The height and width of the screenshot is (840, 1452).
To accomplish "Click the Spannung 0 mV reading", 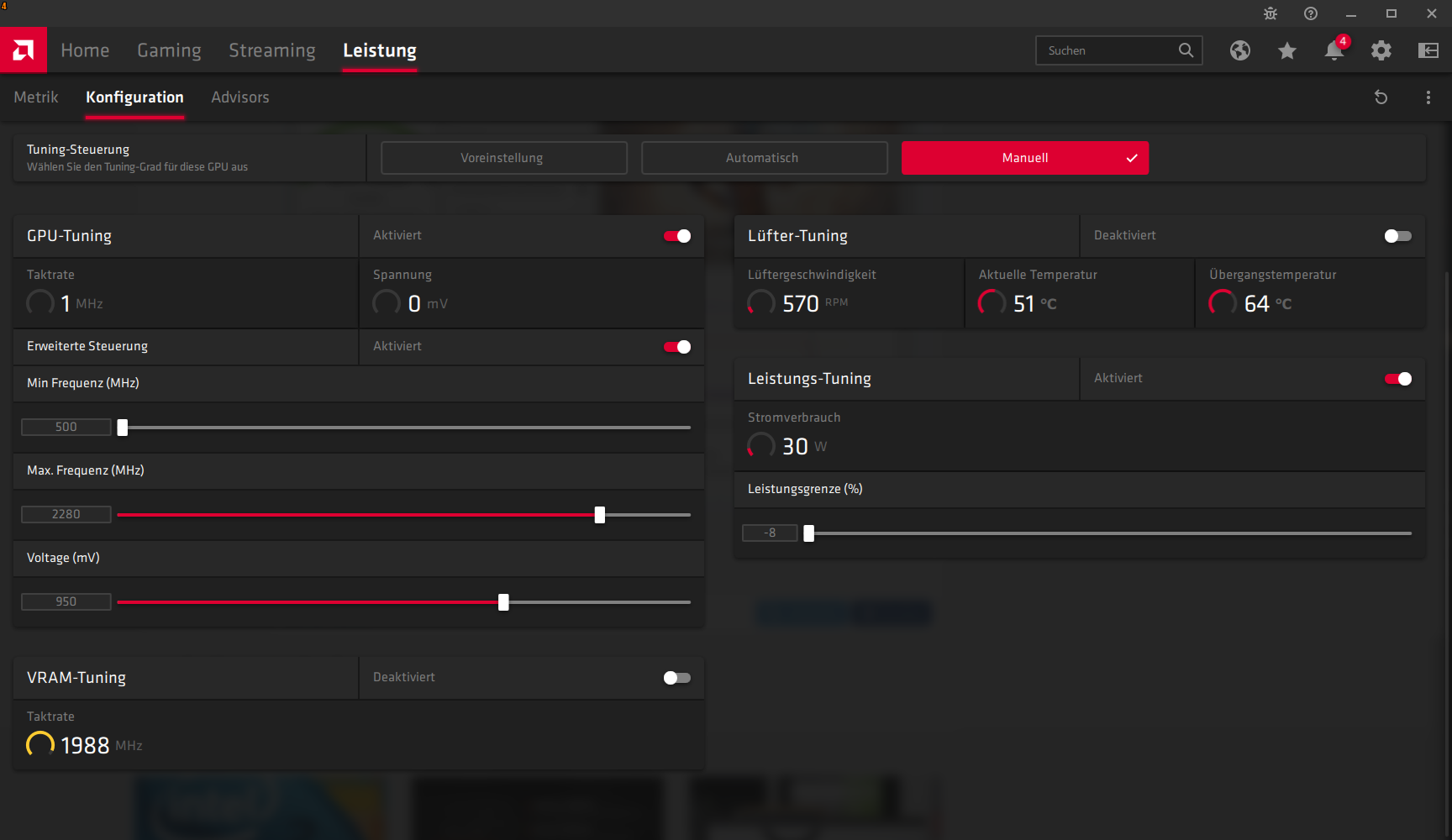I will 411,303.
